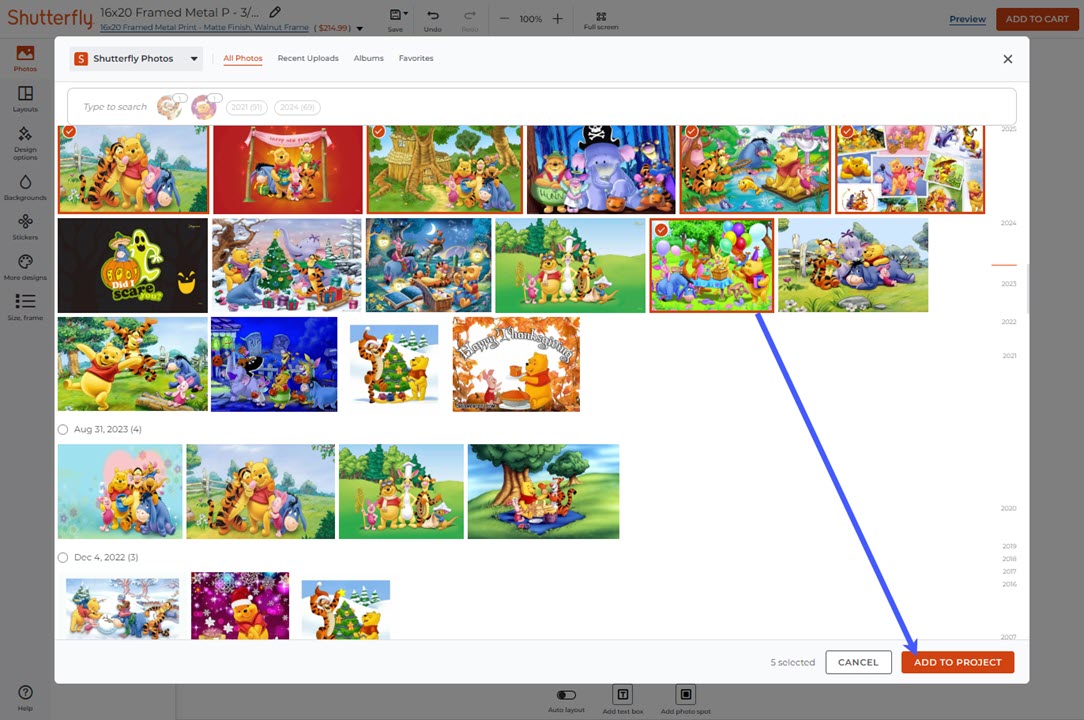Enter Full screen mode
The width and height of the screenshot is (1084, 720).
tap(601, 20)
